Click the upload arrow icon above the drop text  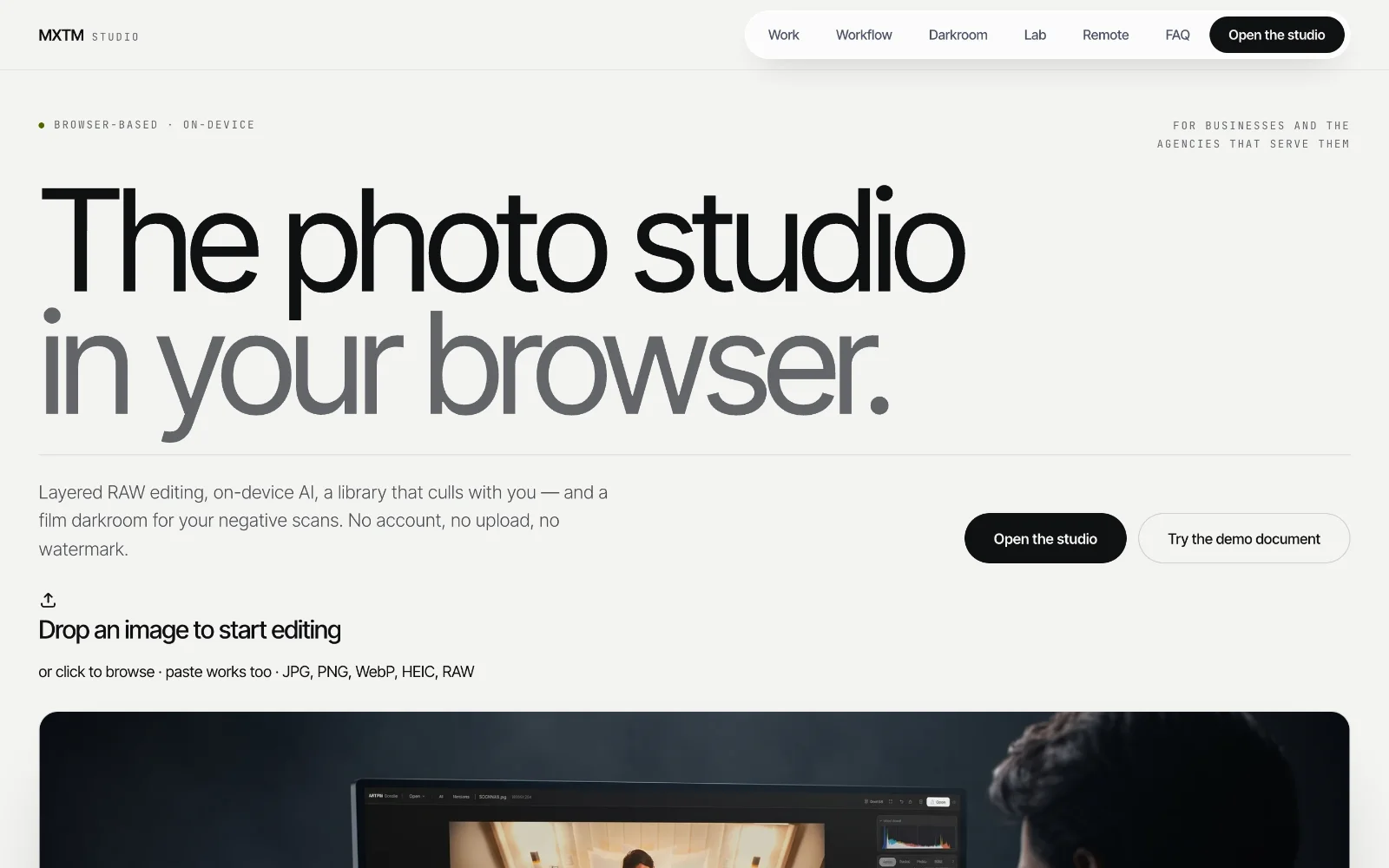(x=48, y=600)
